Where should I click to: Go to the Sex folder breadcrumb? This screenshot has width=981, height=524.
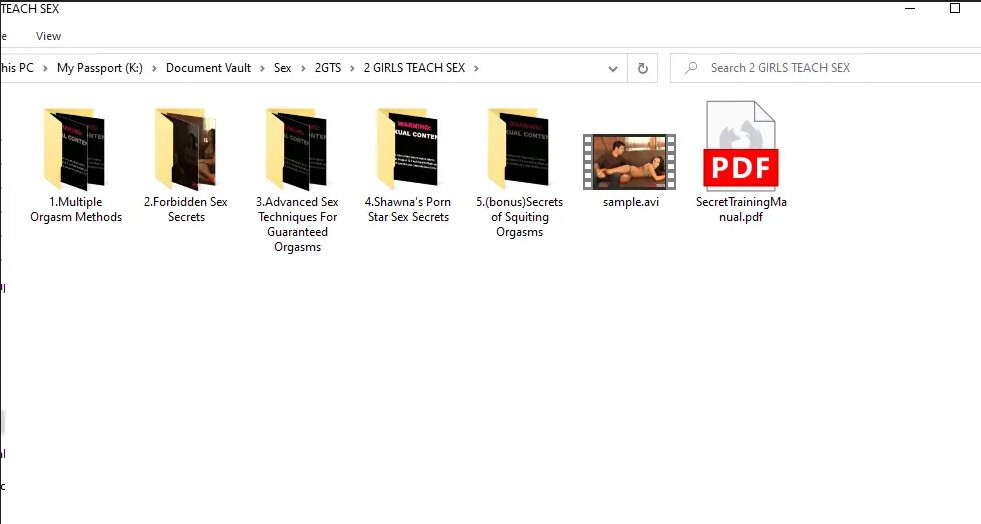click(x=282, y=68)
